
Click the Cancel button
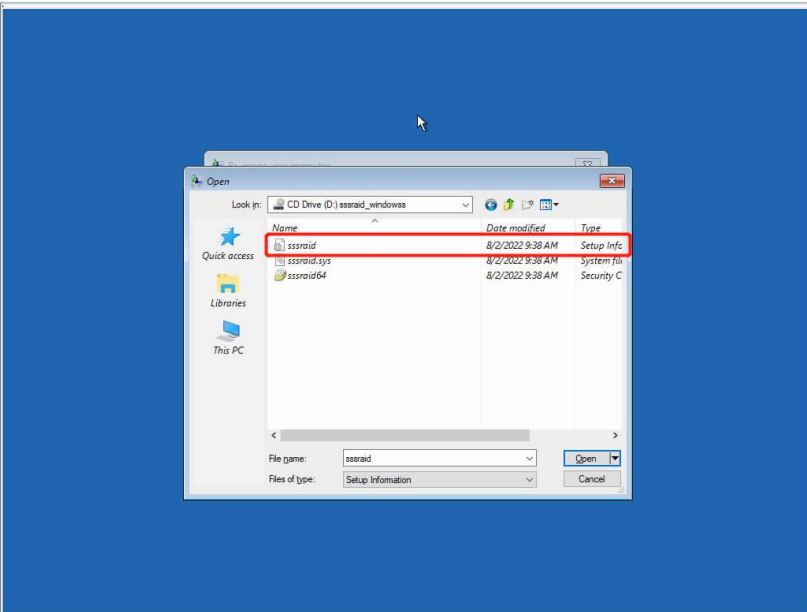click(592, 479)
